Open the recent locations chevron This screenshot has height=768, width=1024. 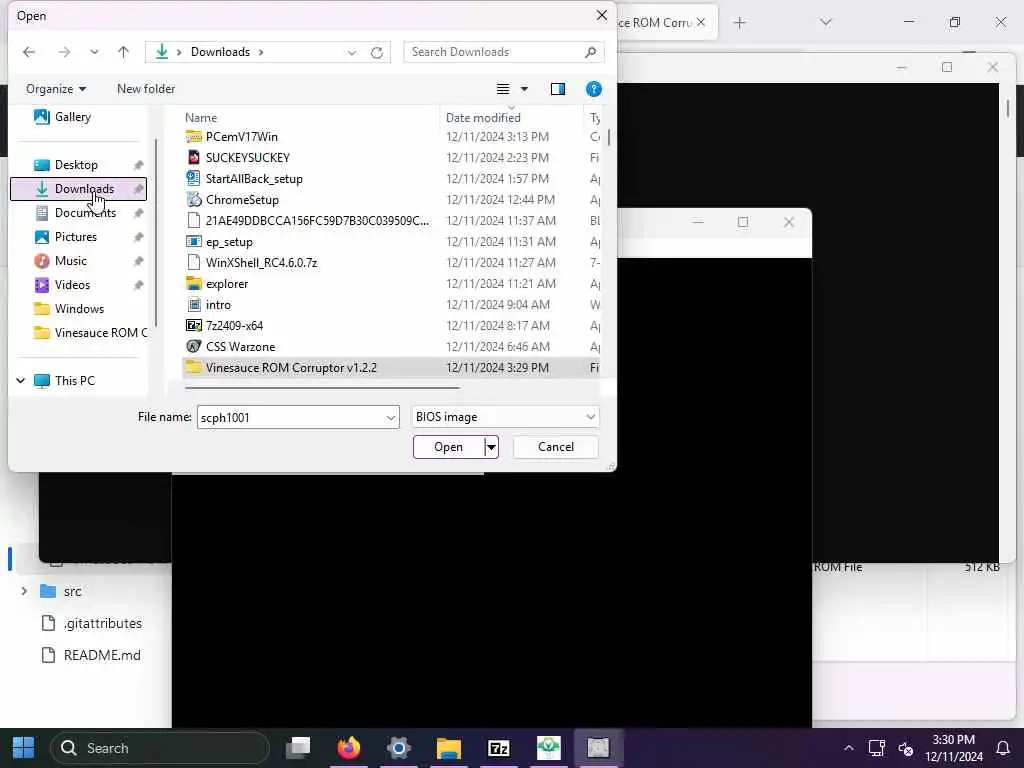[94, 52]
